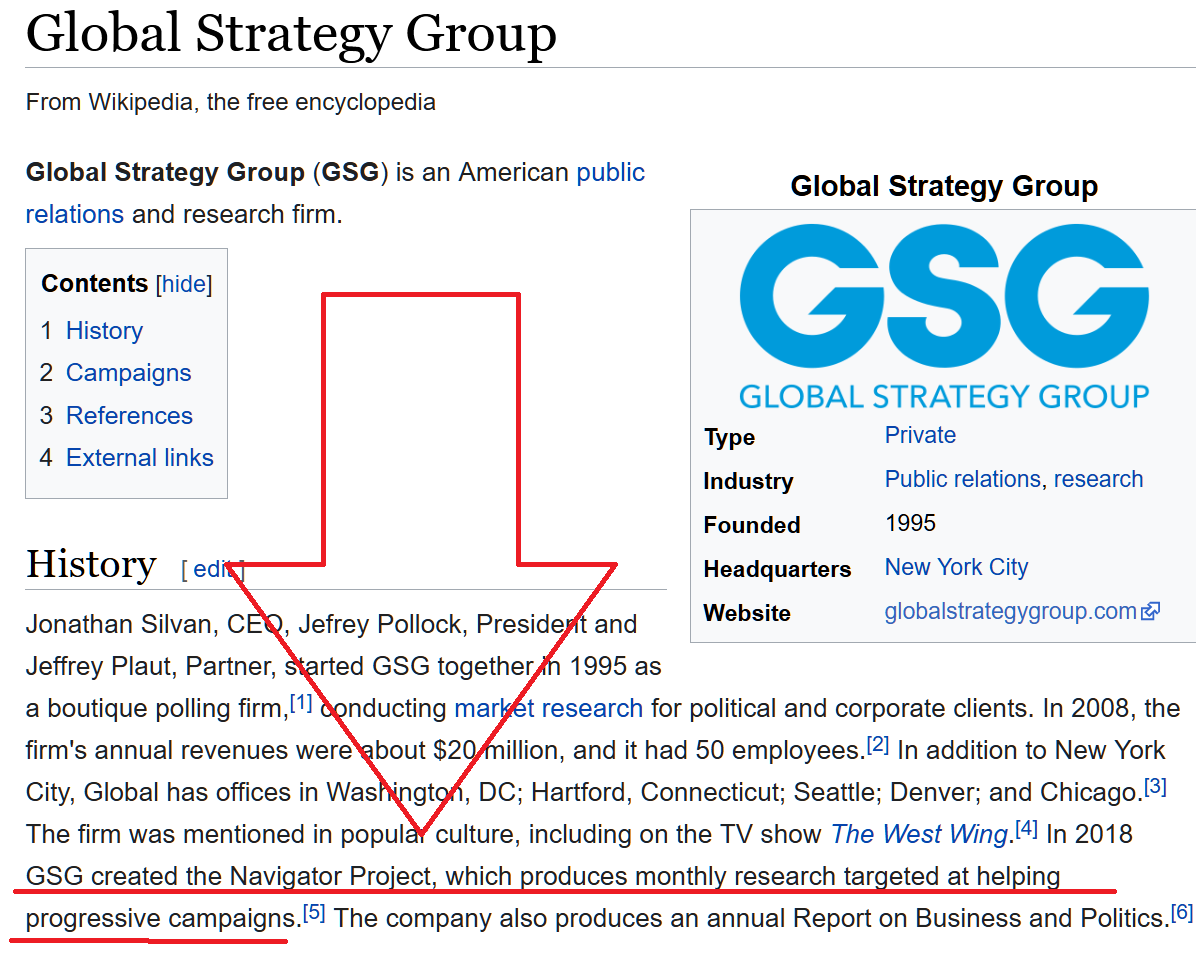The image size is (1196, 980).
Task: Jump to the Campaigns section in Contents
Action: click(129, 373)
